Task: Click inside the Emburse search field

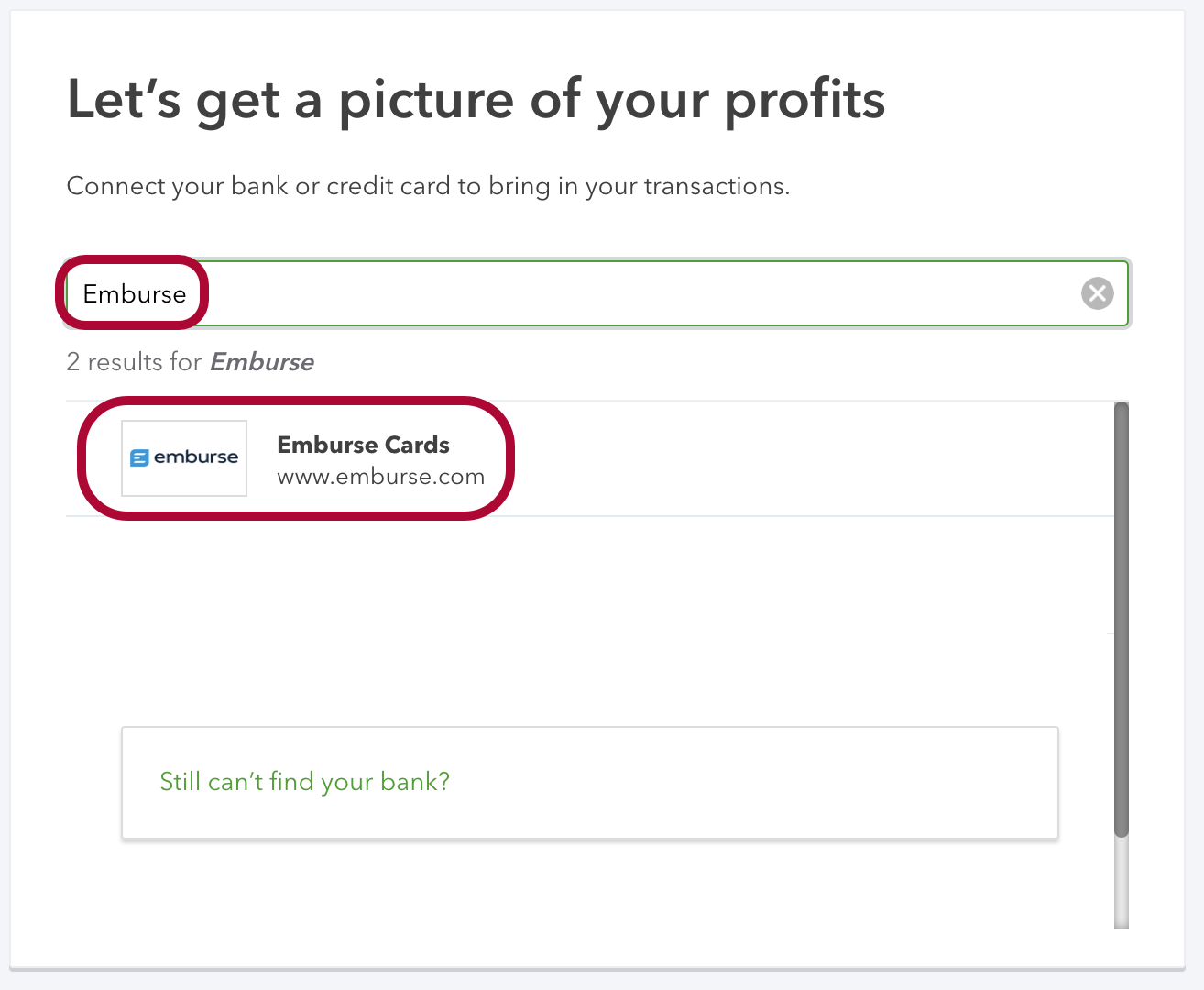Action: [x=550, y=293]
